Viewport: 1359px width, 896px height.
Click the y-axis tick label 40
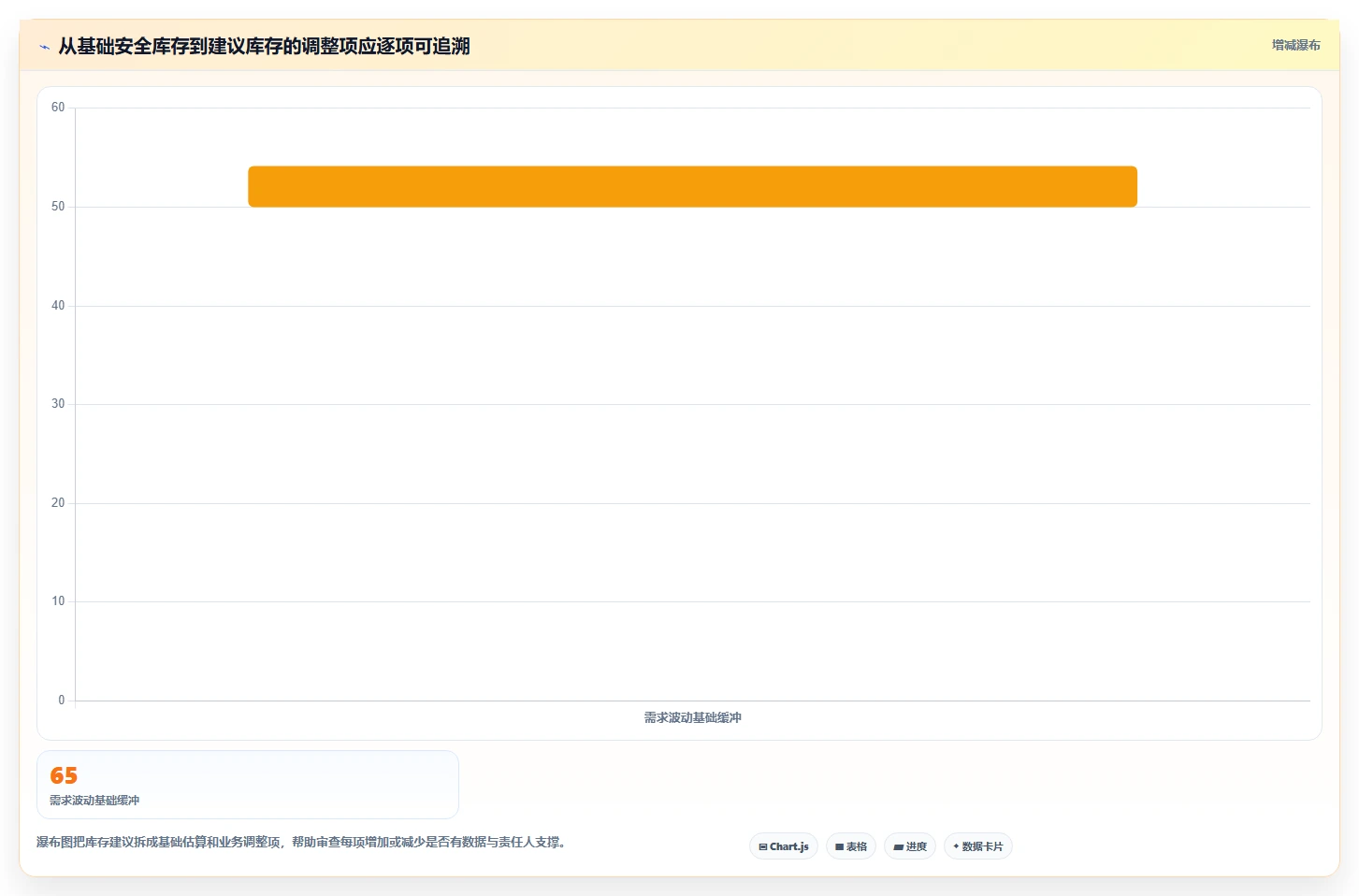click(58, 306)
